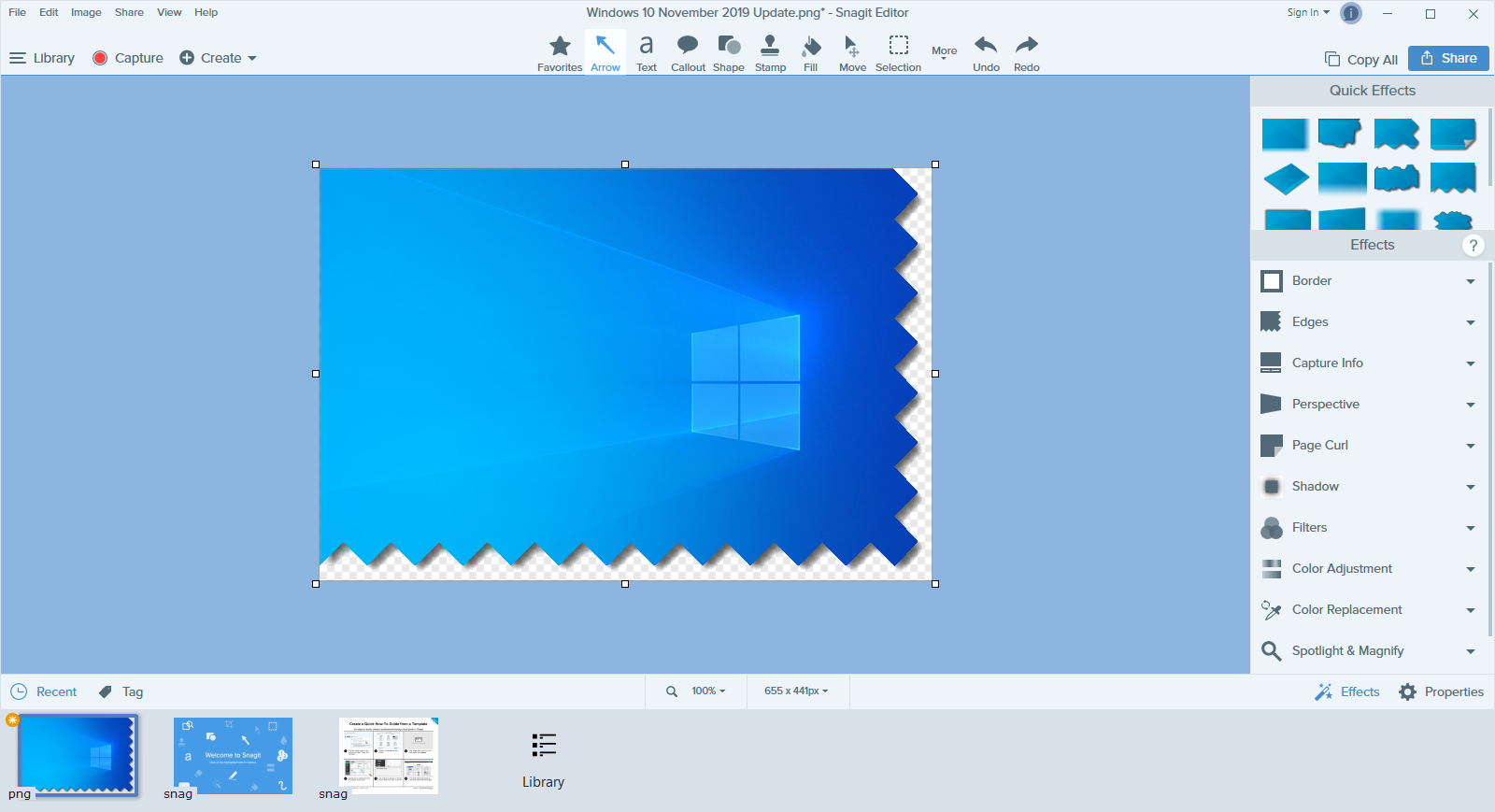The image size is (1495, 812).
Task: Open the More tools dropdown
Action: (x=944, y=52)
